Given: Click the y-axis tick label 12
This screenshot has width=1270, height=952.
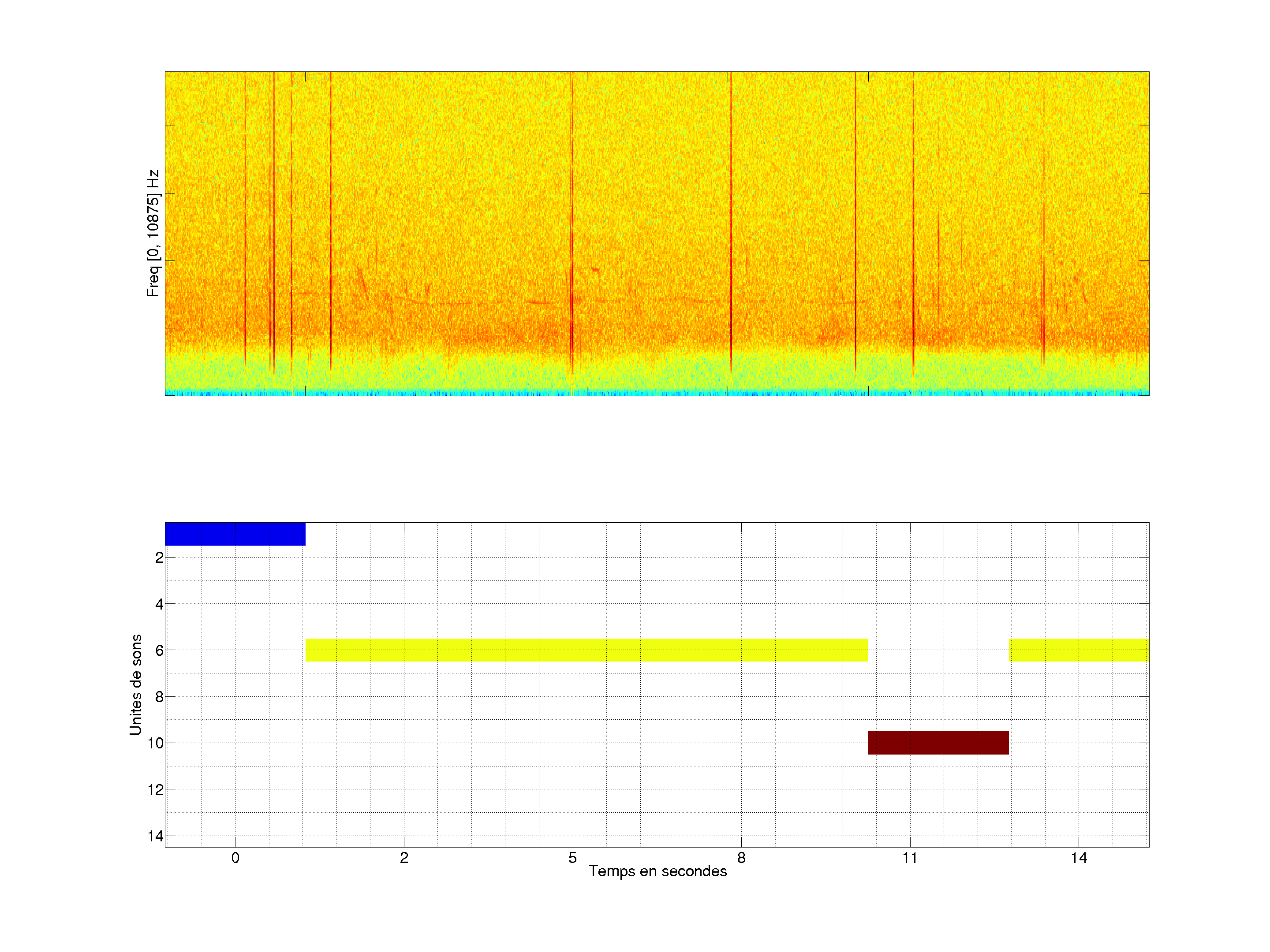Looking at the screenshot, I should [x=156, y=790].
